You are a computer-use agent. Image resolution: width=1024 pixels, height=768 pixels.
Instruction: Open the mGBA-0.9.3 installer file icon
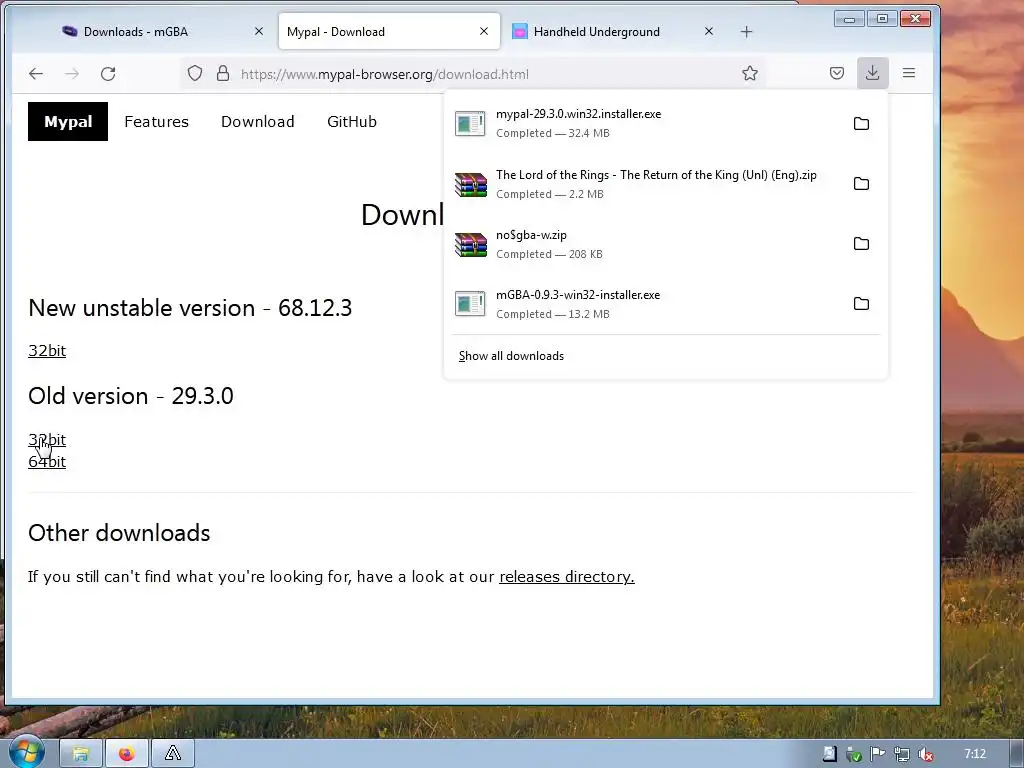[x=470, y=304]
